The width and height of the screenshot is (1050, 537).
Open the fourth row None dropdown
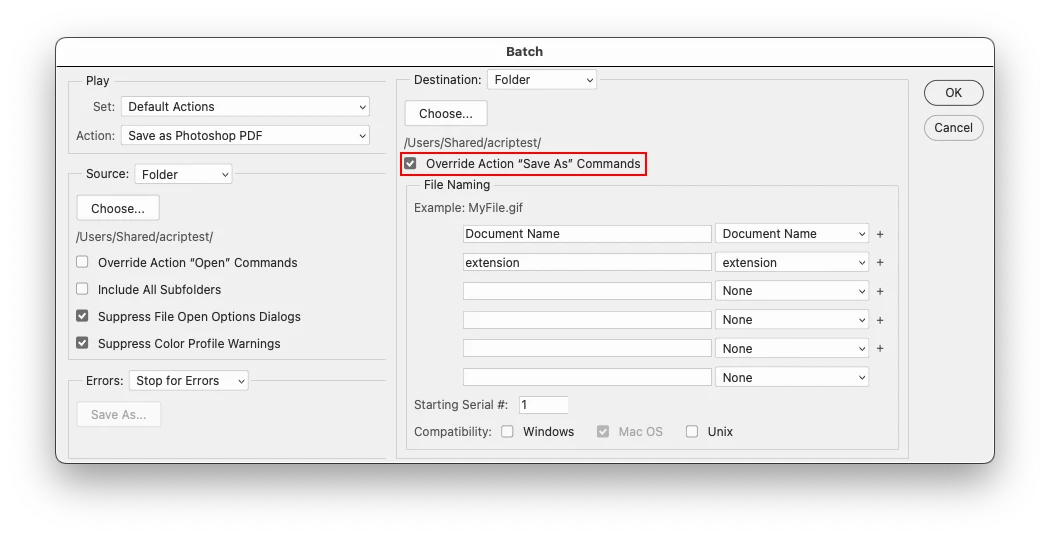coord(792,319)
